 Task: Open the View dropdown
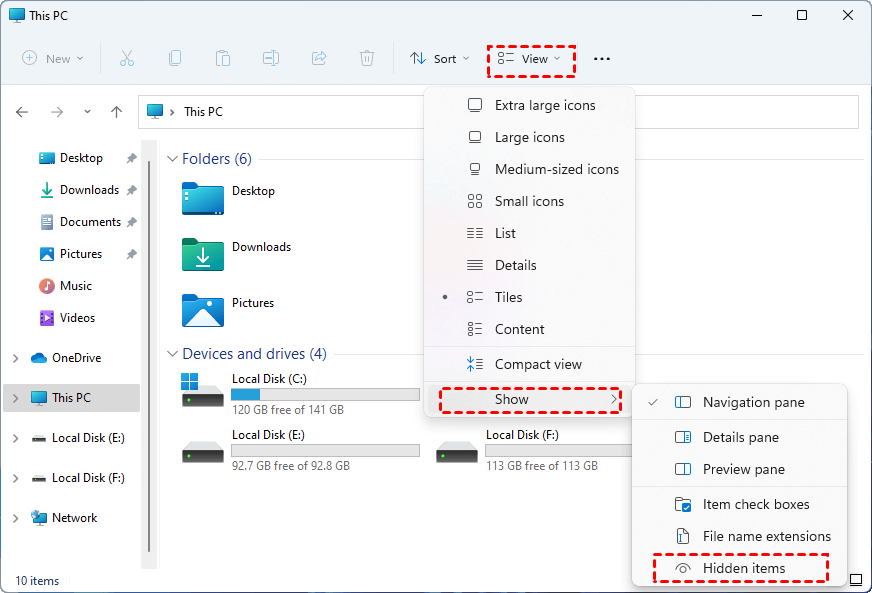tap(529, 58)
